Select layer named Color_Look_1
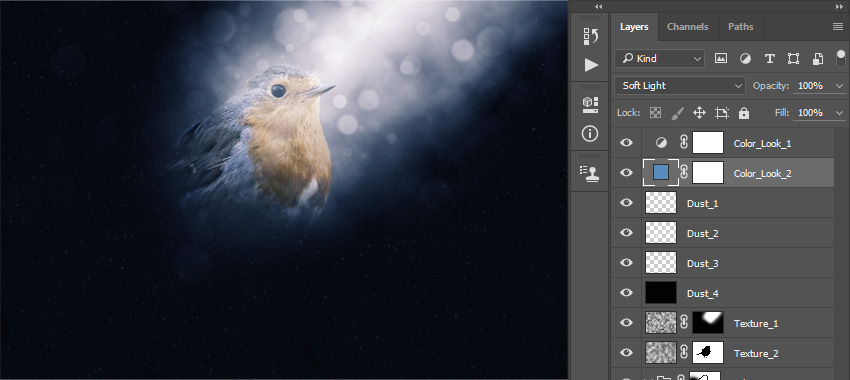 click(762, 144)
